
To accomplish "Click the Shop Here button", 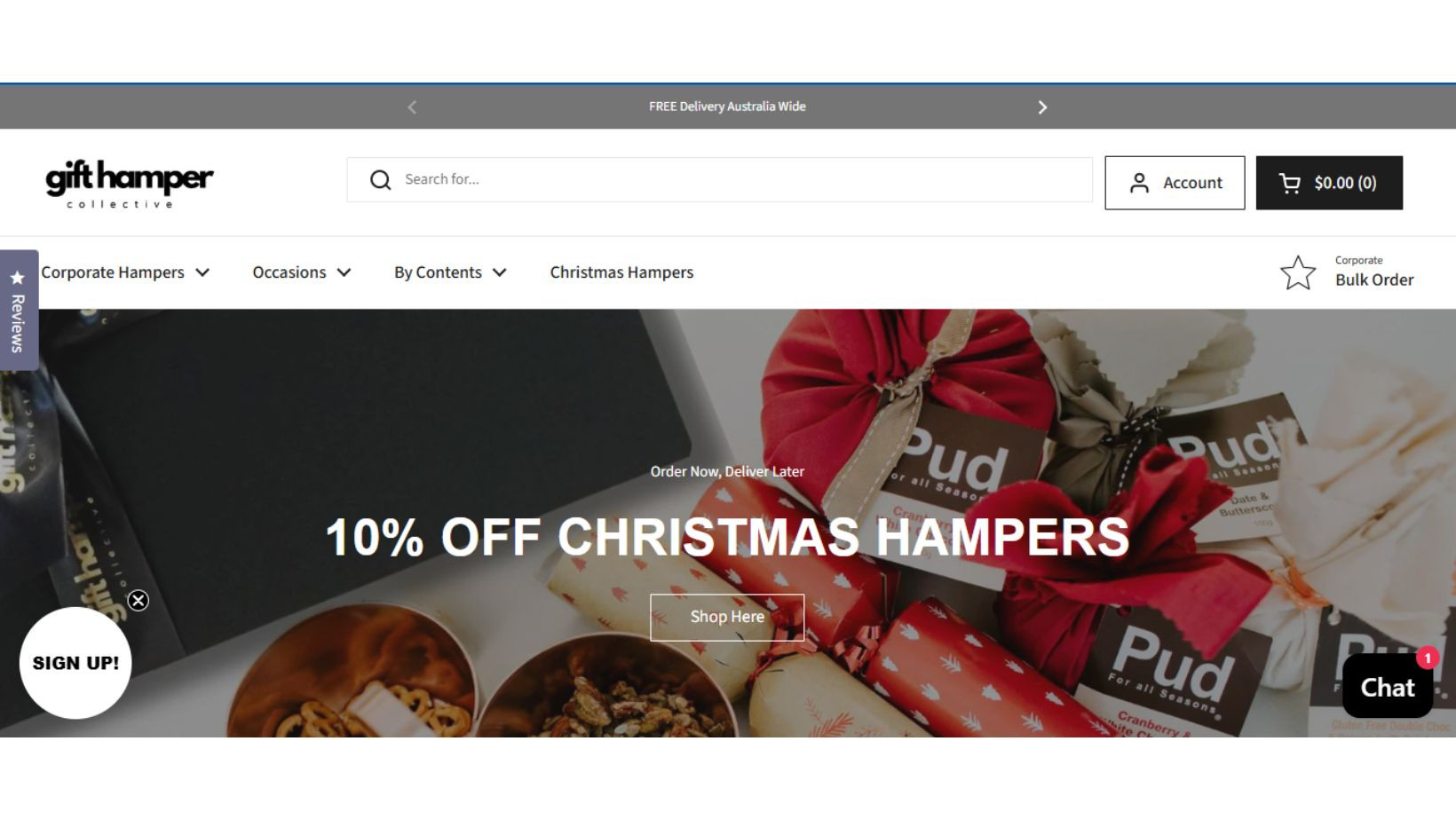I will [x=727, y=617].
